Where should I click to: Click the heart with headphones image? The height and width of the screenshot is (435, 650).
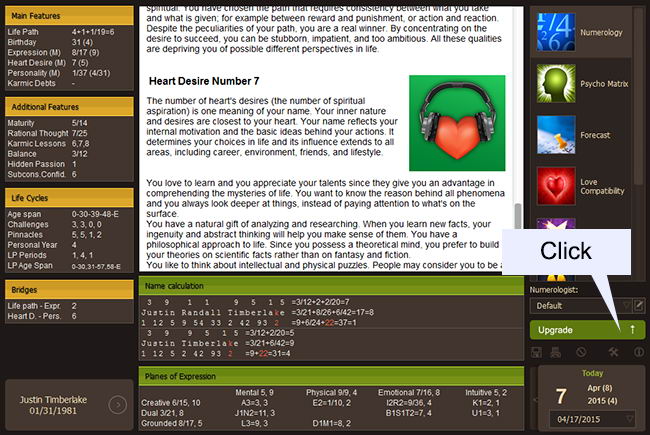457,123
